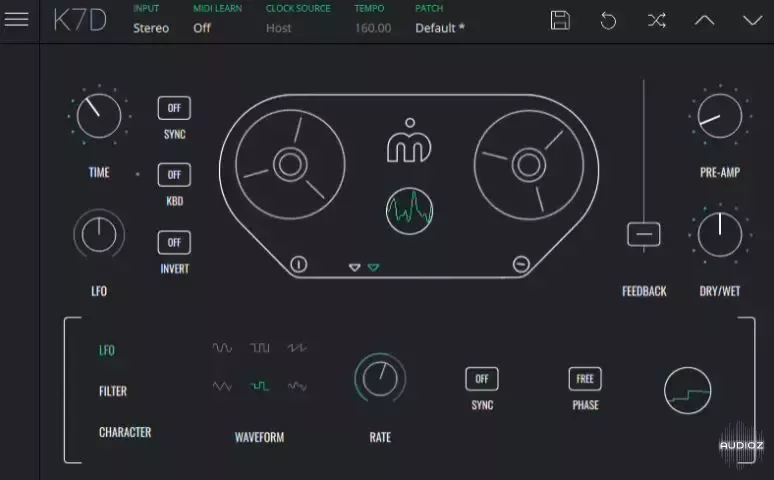Click the green triangle tape head marker
Screen dimensions: 774x480
(374, 267)
